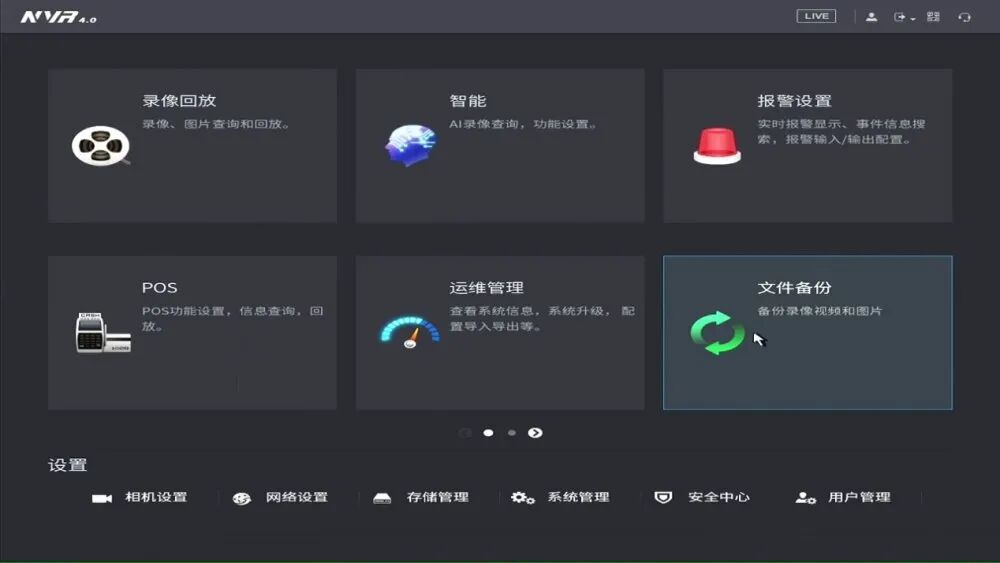Click the green file backup arrows icon
Viewport: 1000px width, 563px height.
pos(717,332)
